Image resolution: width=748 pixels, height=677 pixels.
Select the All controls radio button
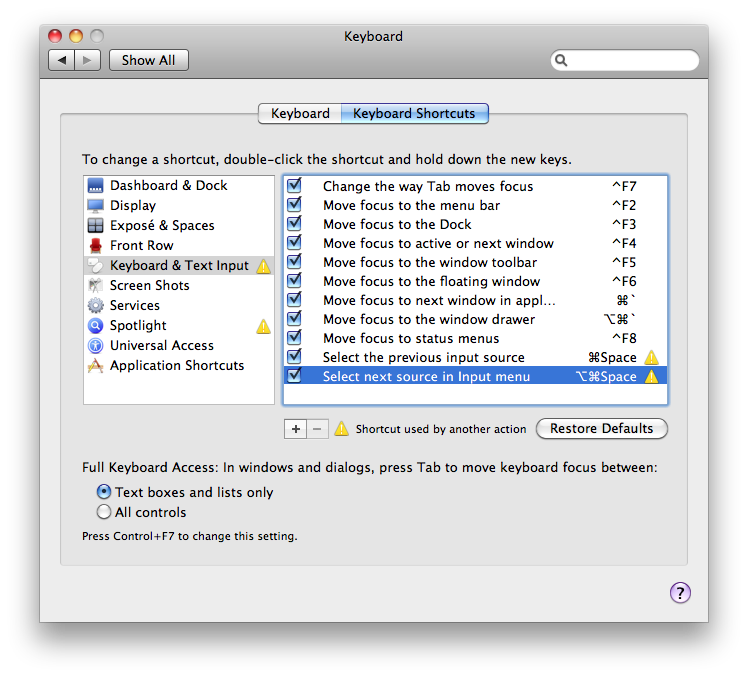[104, 512]
